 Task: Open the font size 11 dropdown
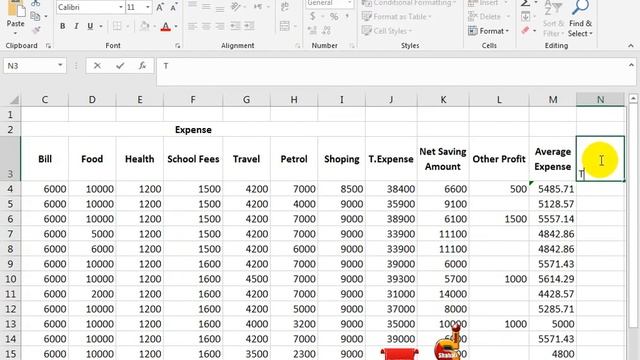point(147,7)
